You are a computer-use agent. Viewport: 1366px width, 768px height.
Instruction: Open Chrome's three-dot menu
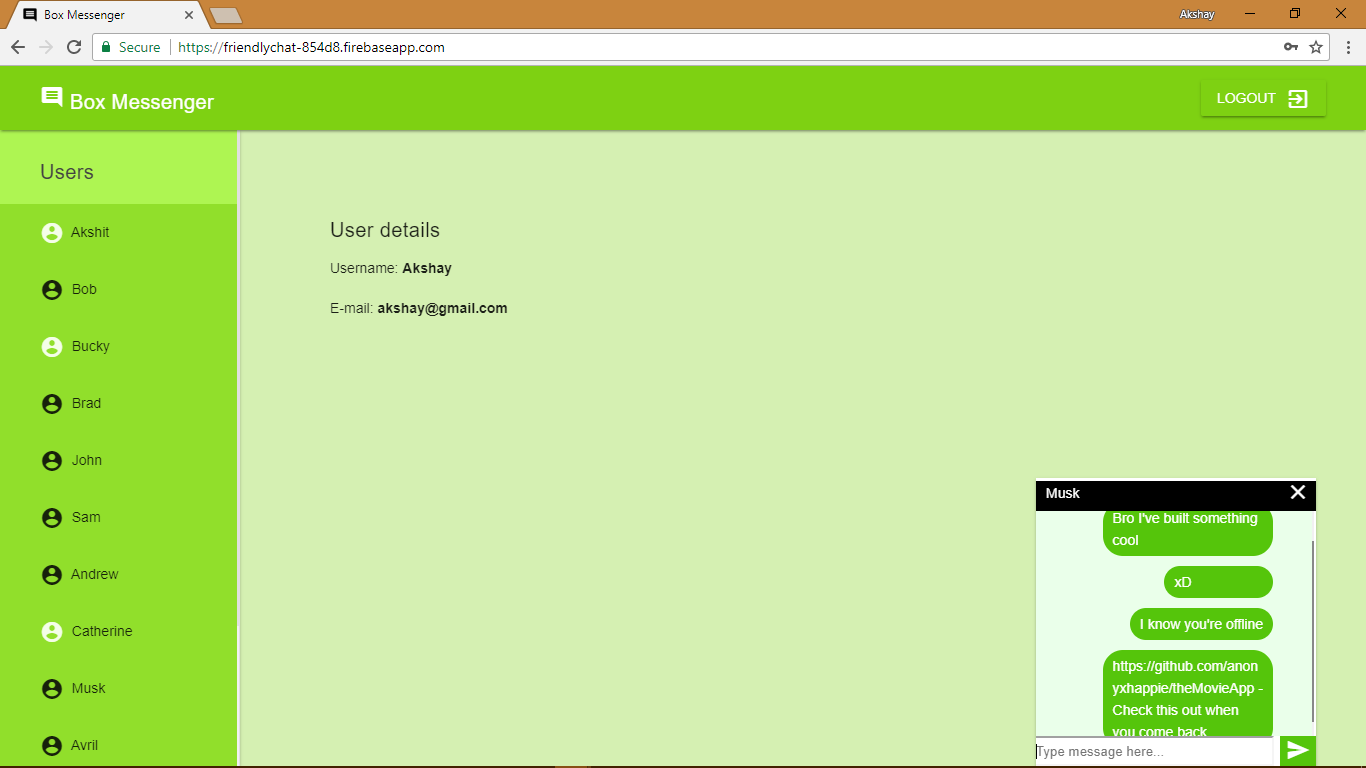[1348, 47]
